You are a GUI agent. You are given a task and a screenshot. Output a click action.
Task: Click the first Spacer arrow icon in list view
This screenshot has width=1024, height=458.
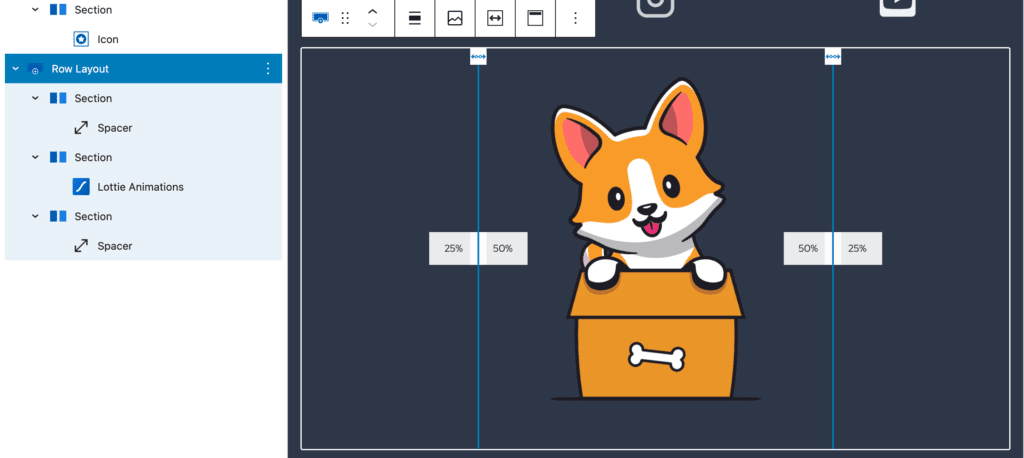click(x=81, y=128)
